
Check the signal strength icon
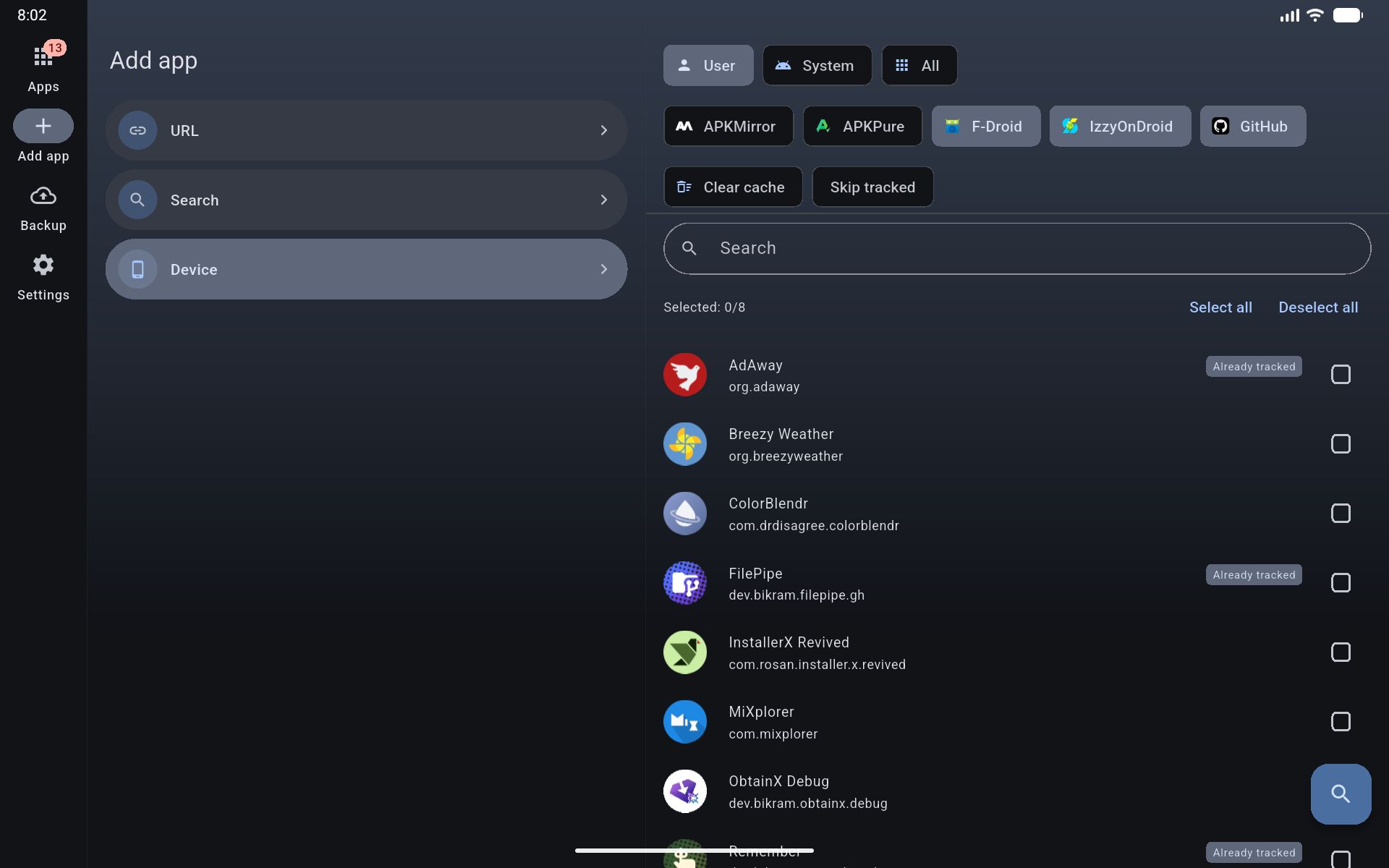point(1289,15)
